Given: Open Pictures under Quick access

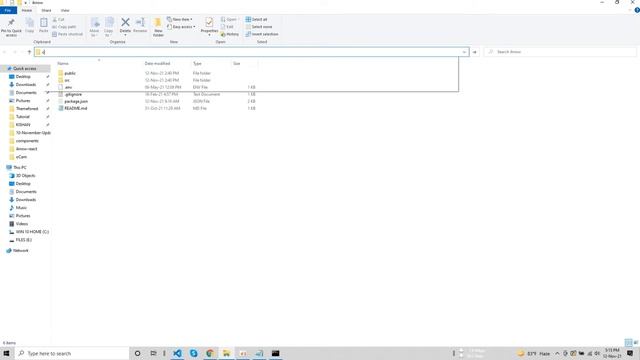Looking at the screenshot, I should click(x=23, y=100).
